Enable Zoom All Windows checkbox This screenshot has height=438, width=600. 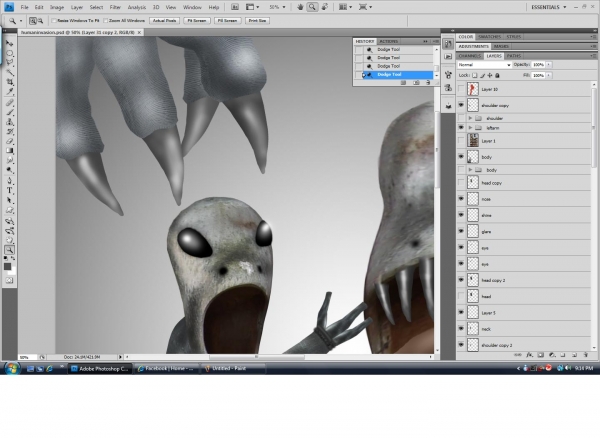coord(106,21)
